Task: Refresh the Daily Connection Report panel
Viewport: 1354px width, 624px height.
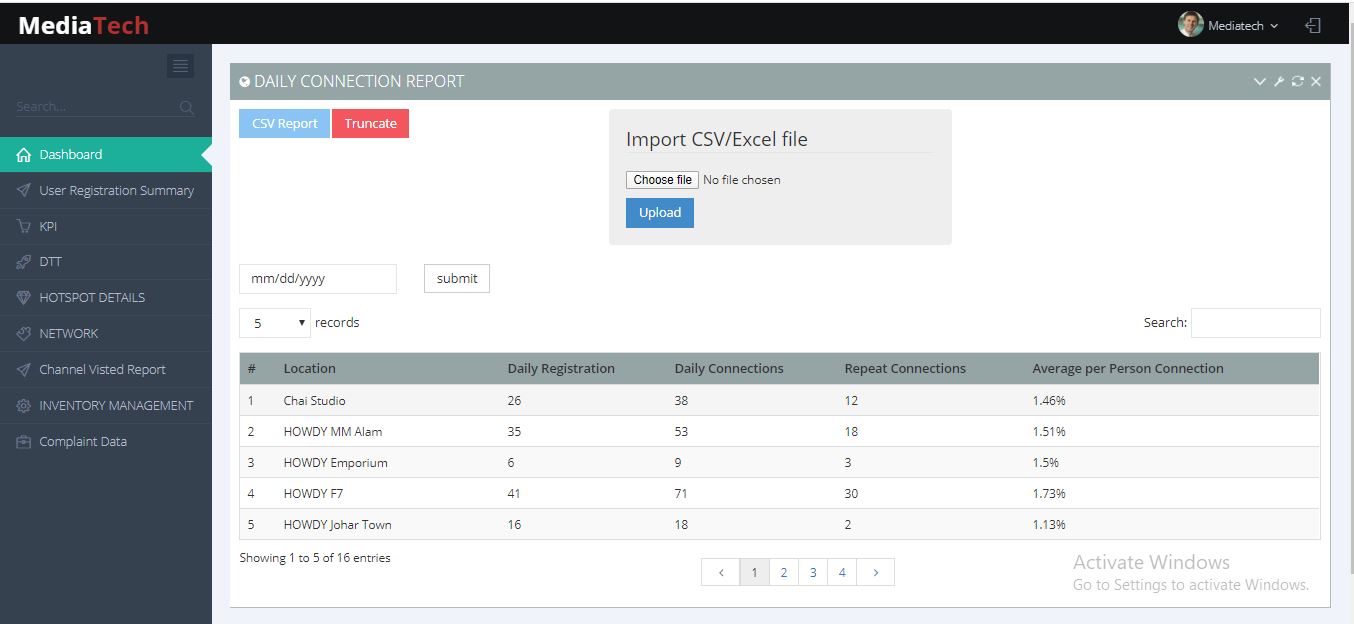Action: pos(1297,82)
